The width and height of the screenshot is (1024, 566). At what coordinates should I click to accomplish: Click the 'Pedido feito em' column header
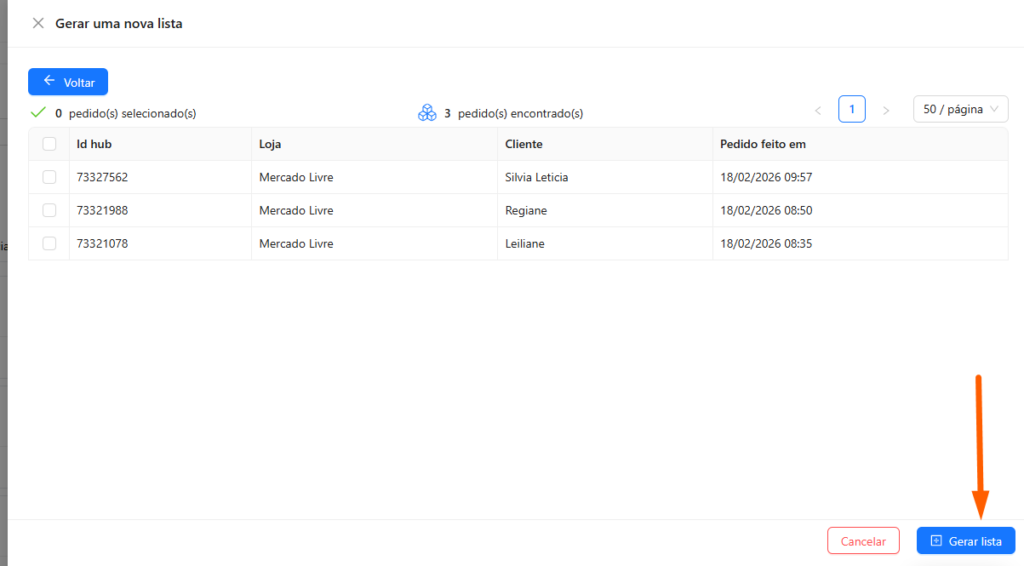[x=762, y=144]
